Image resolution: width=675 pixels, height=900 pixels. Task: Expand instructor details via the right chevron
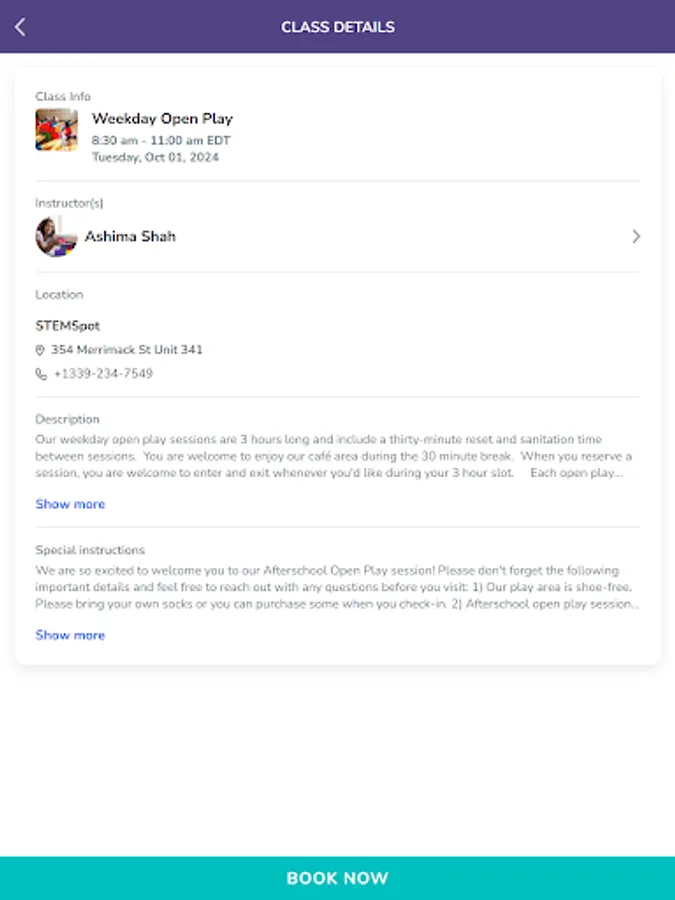[x=636, y=237]
